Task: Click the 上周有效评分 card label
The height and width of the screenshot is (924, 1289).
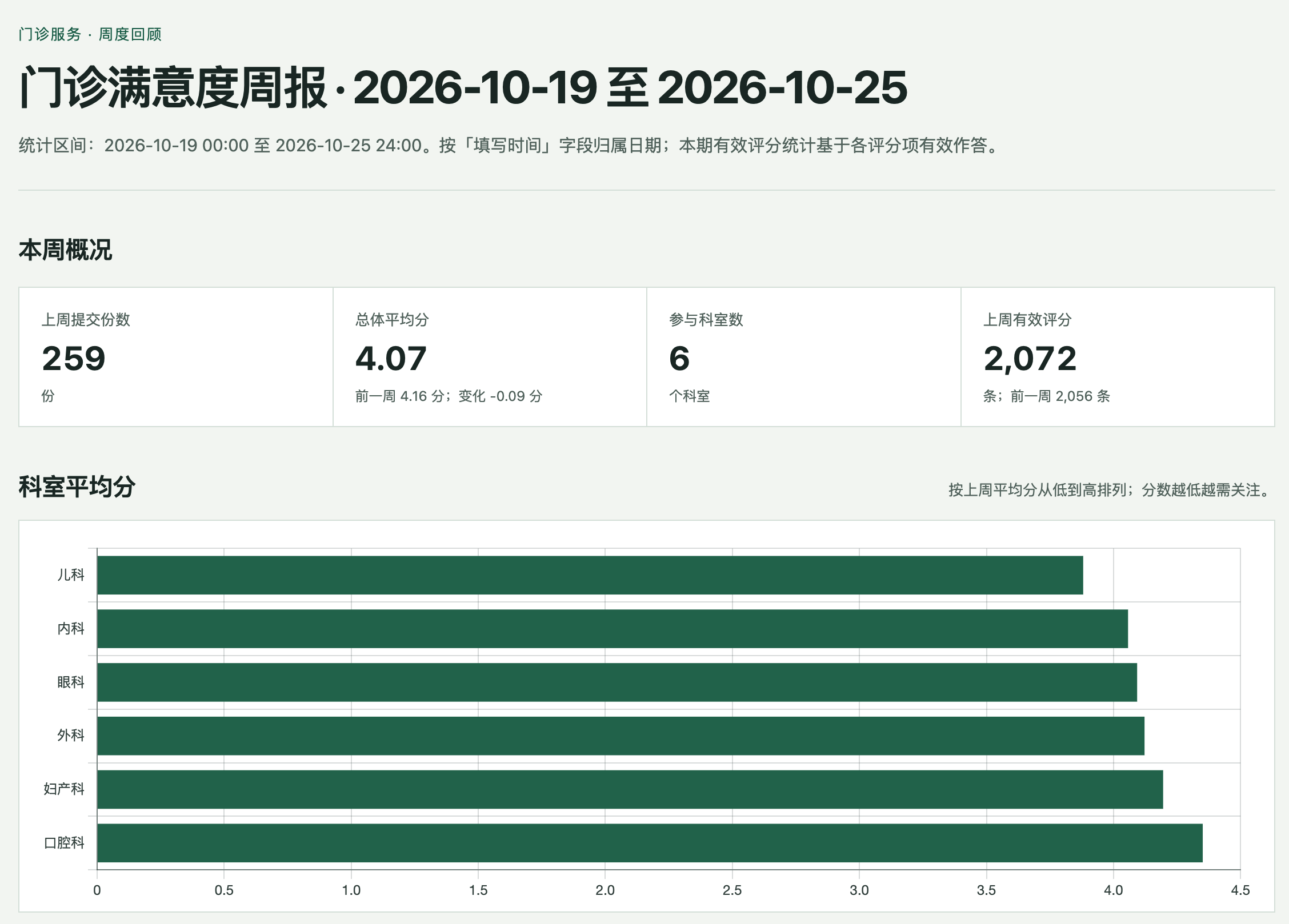Action: [1027, 319]
